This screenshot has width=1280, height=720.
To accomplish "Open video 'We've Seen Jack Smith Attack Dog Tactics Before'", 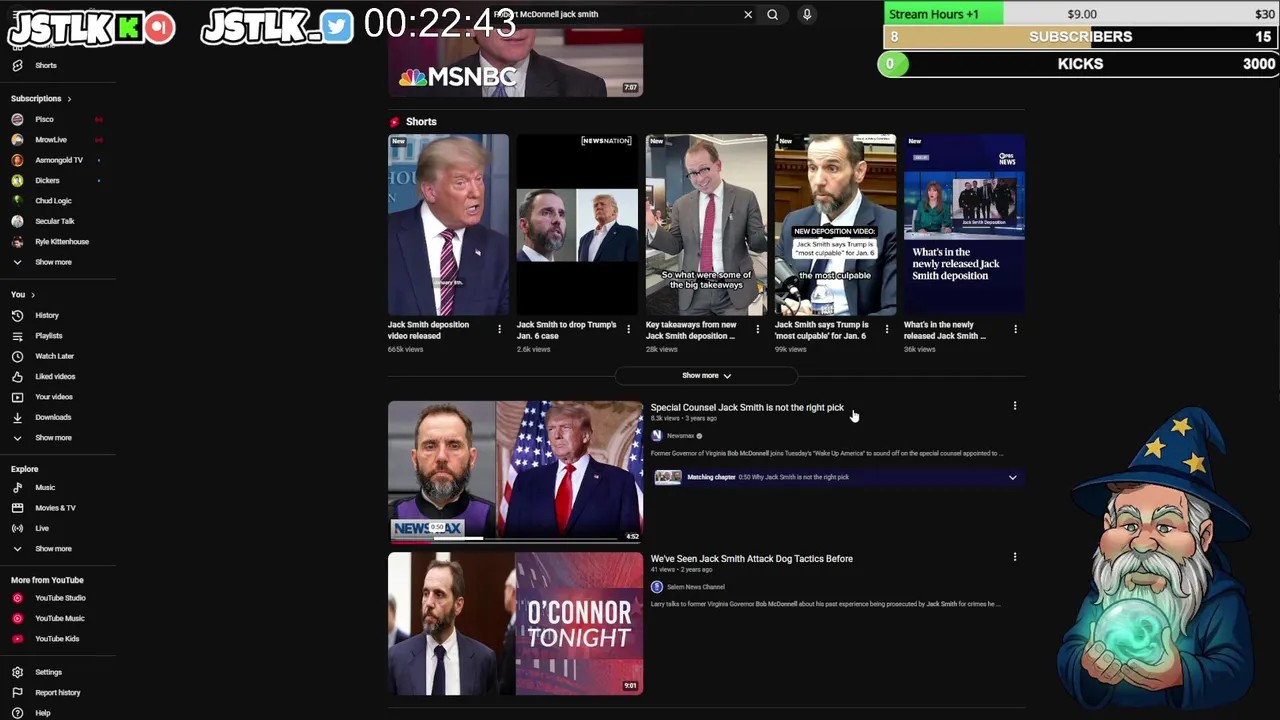I will coord(752,559).
